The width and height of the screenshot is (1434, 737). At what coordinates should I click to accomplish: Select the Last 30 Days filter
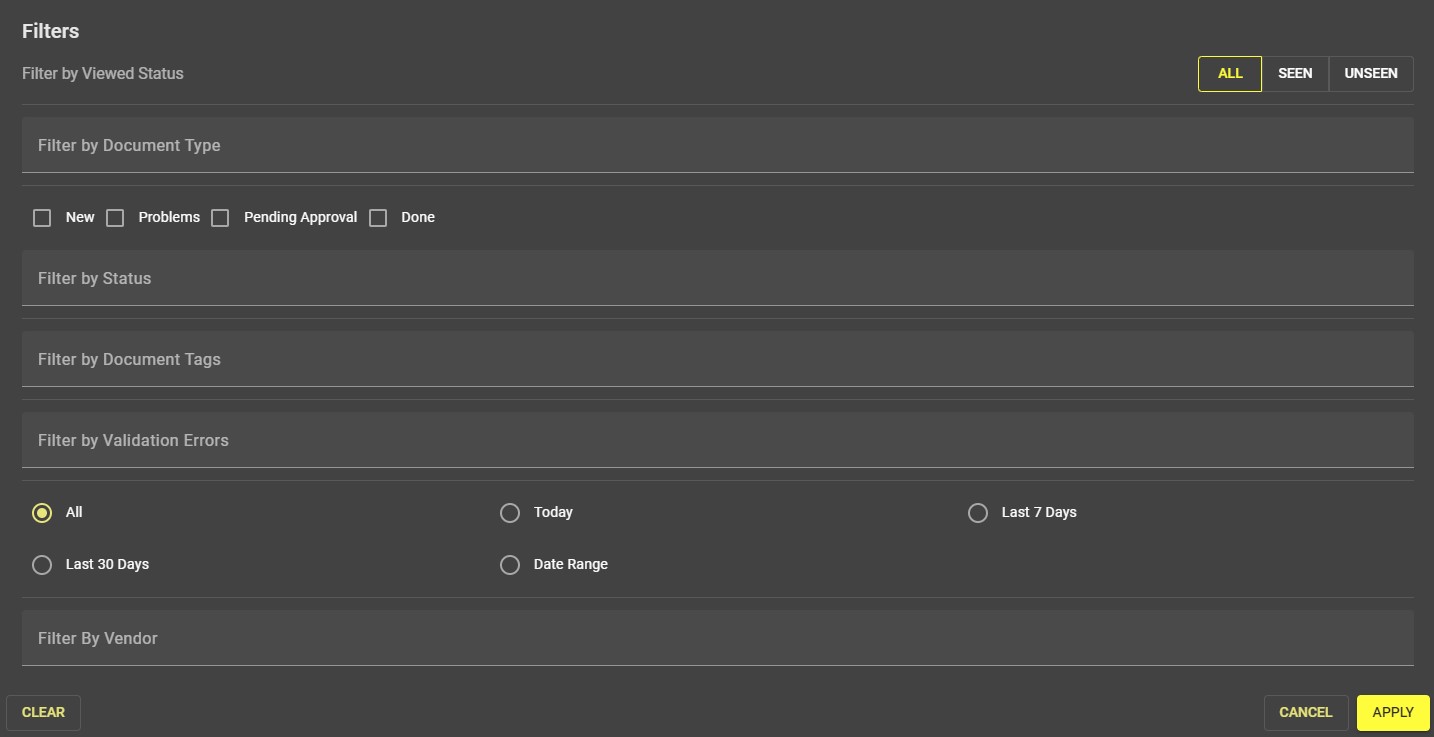(42, 564)
